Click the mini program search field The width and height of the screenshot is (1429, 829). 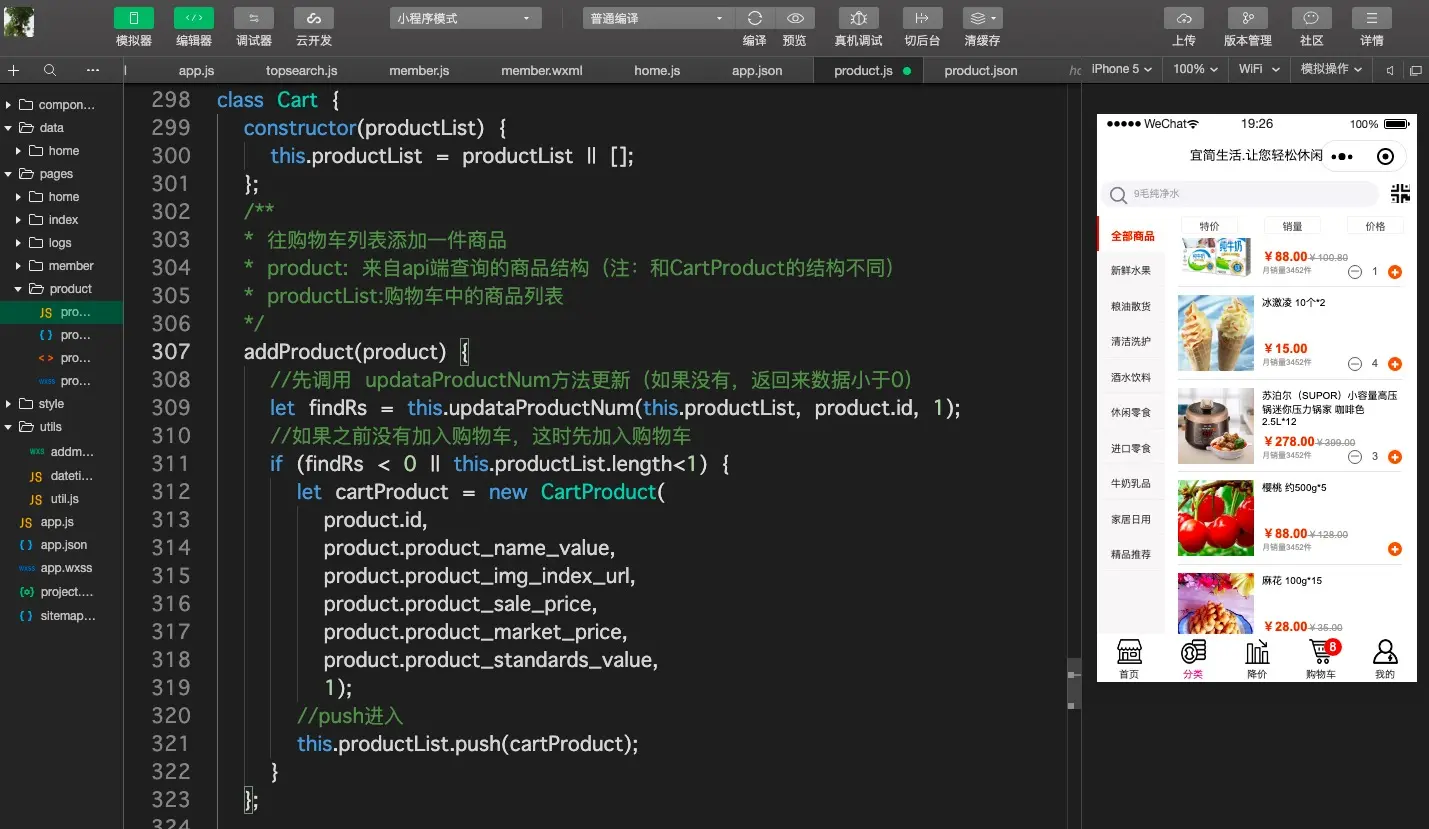(1240, 194)
